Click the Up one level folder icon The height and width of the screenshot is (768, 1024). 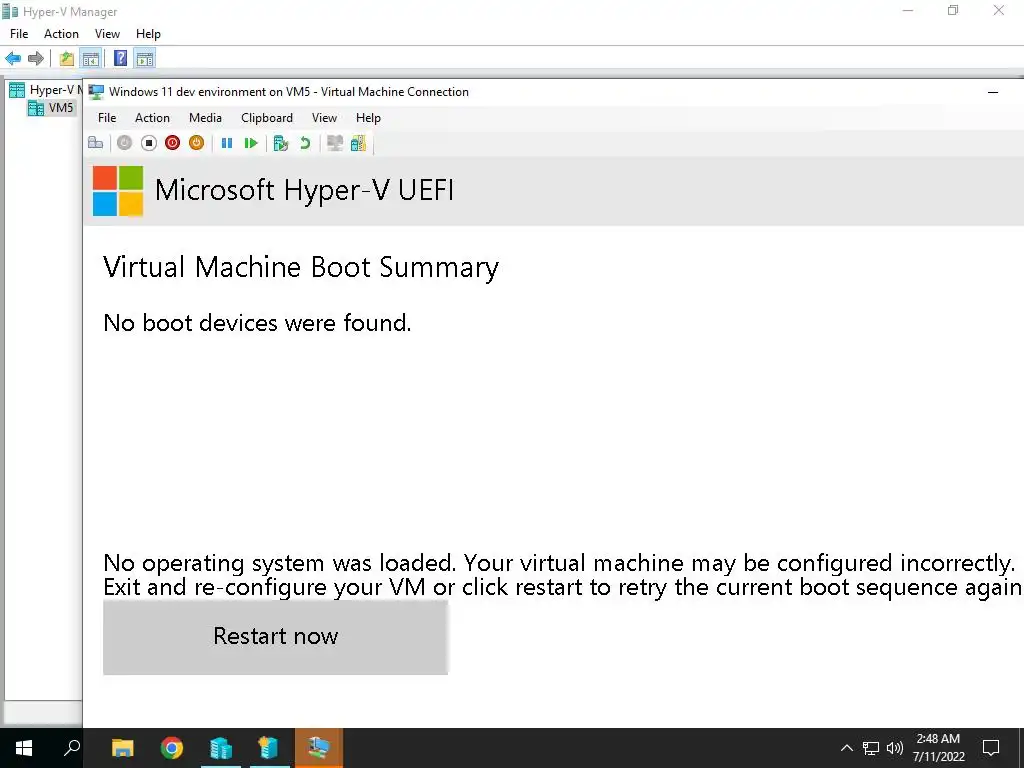tap(67, 59)
